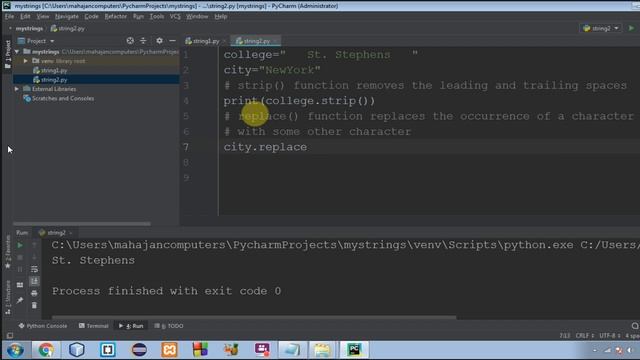Place cursor on line 7 city.replace

(x=265, y=147)
